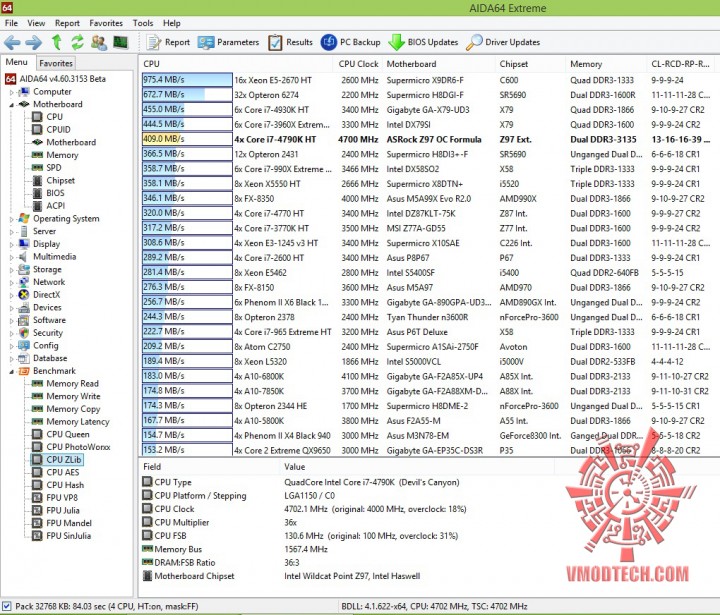Image resolution: width=720 pixels, height=615 pixels.
Task: Open the Report menu
Action: pos(67,23)
